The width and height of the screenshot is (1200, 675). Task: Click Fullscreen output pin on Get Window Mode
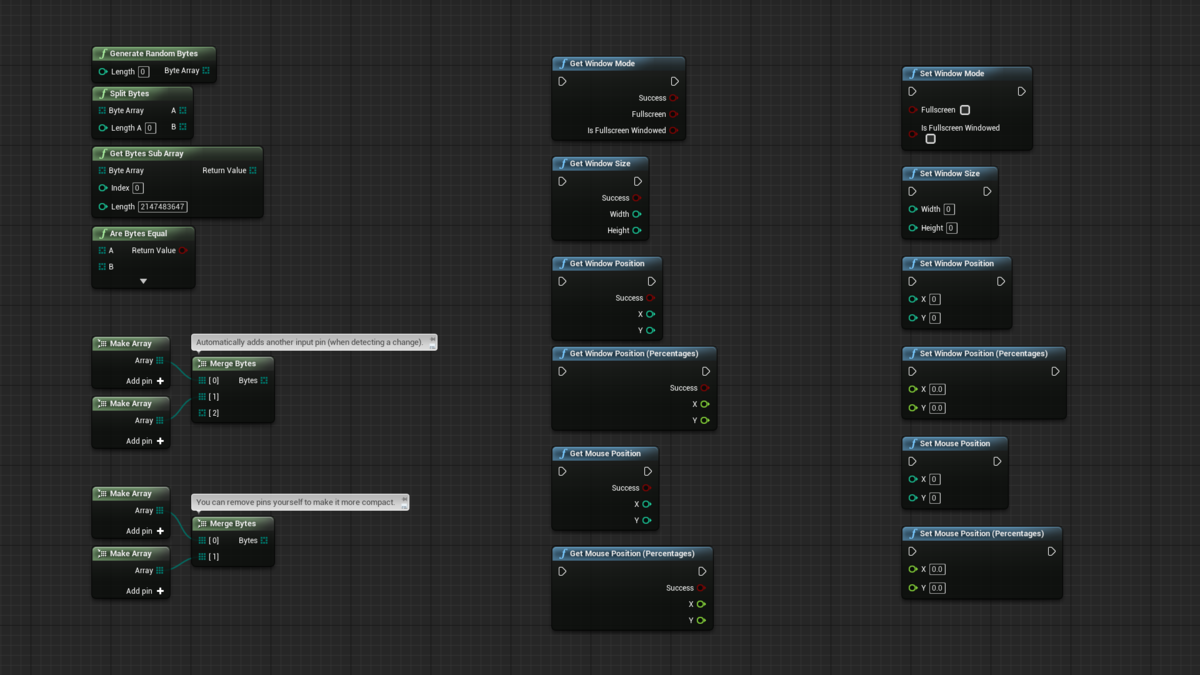coord(674,114)
